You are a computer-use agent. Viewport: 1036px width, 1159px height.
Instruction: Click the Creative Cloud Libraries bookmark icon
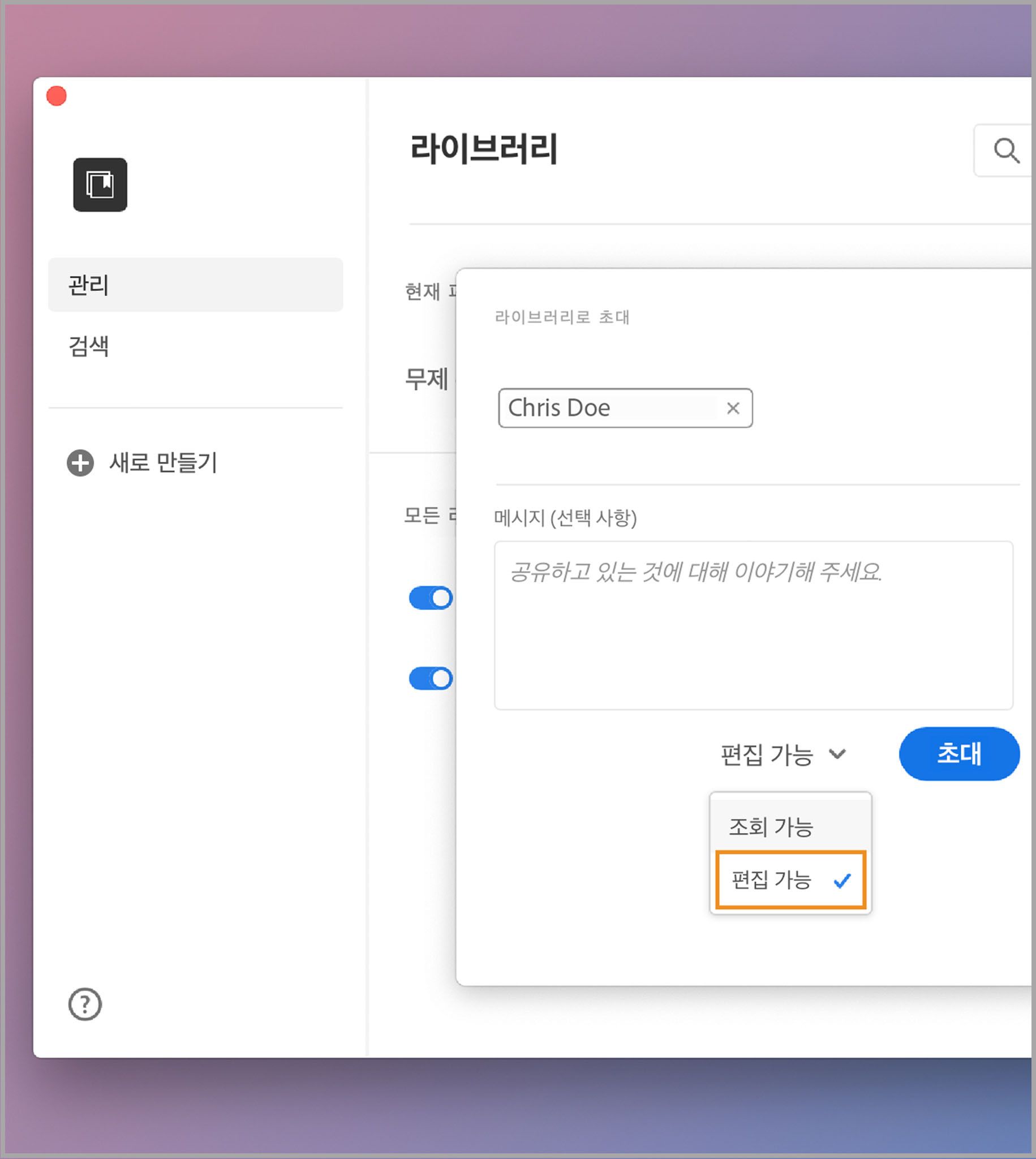tap(100, 184)
